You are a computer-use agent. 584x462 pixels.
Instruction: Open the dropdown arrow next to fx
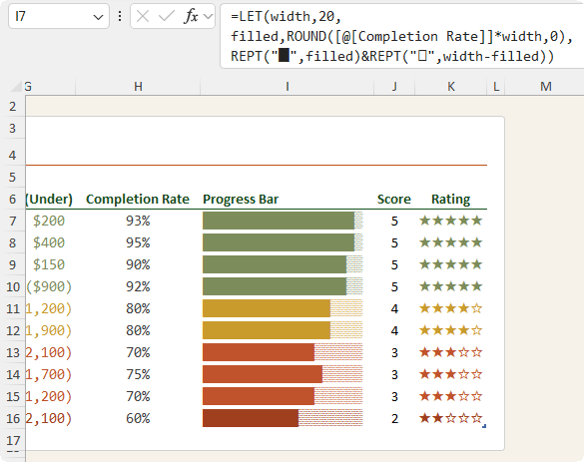tap(208, 17)
